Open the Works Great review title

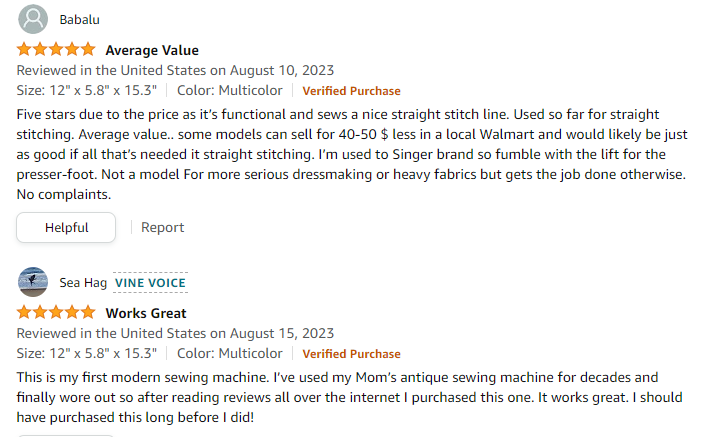pyautogui.click(x=146, y=313)
